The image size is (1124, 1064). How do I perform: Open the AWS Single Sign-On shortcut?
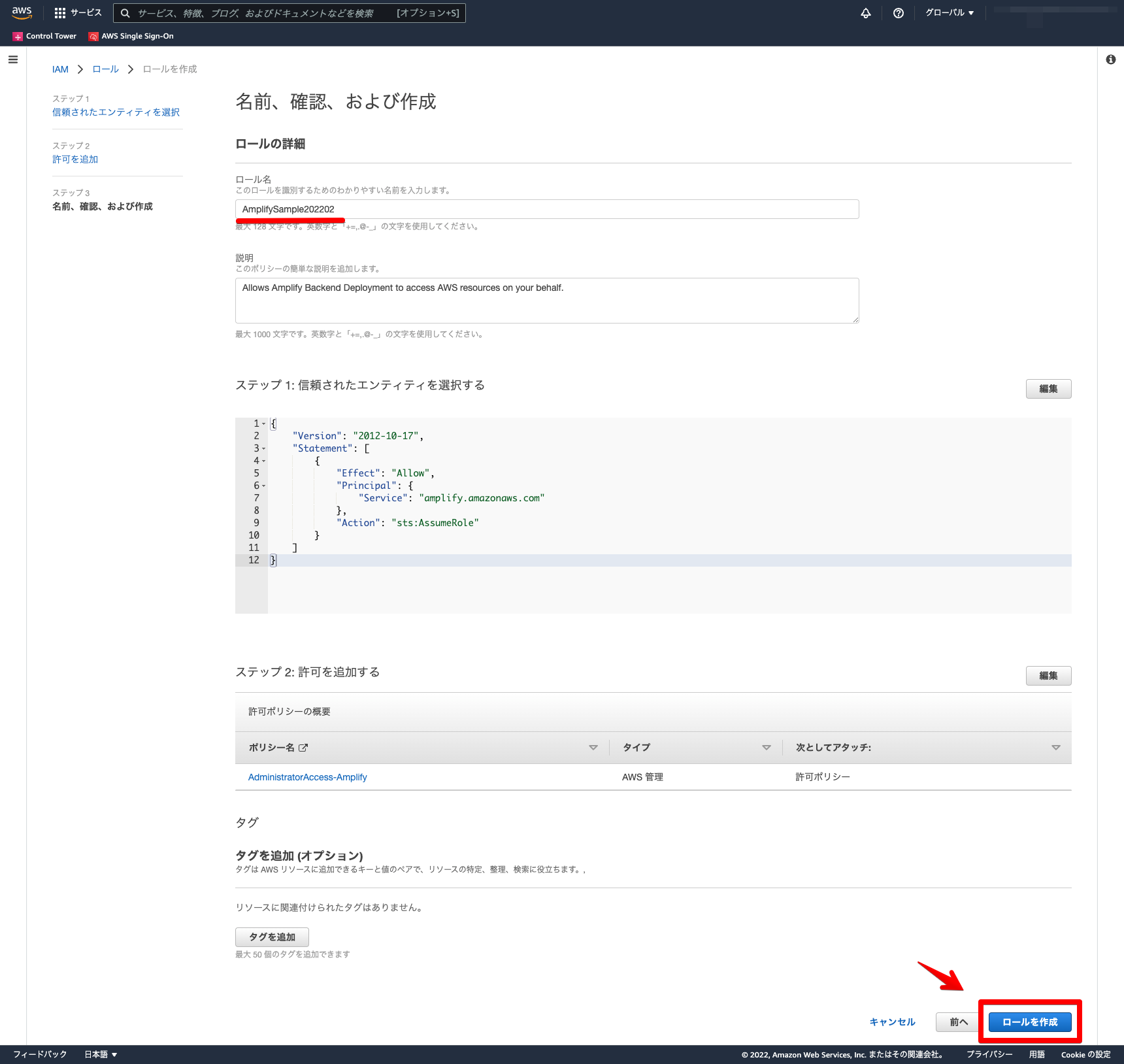tap(131, 36)
